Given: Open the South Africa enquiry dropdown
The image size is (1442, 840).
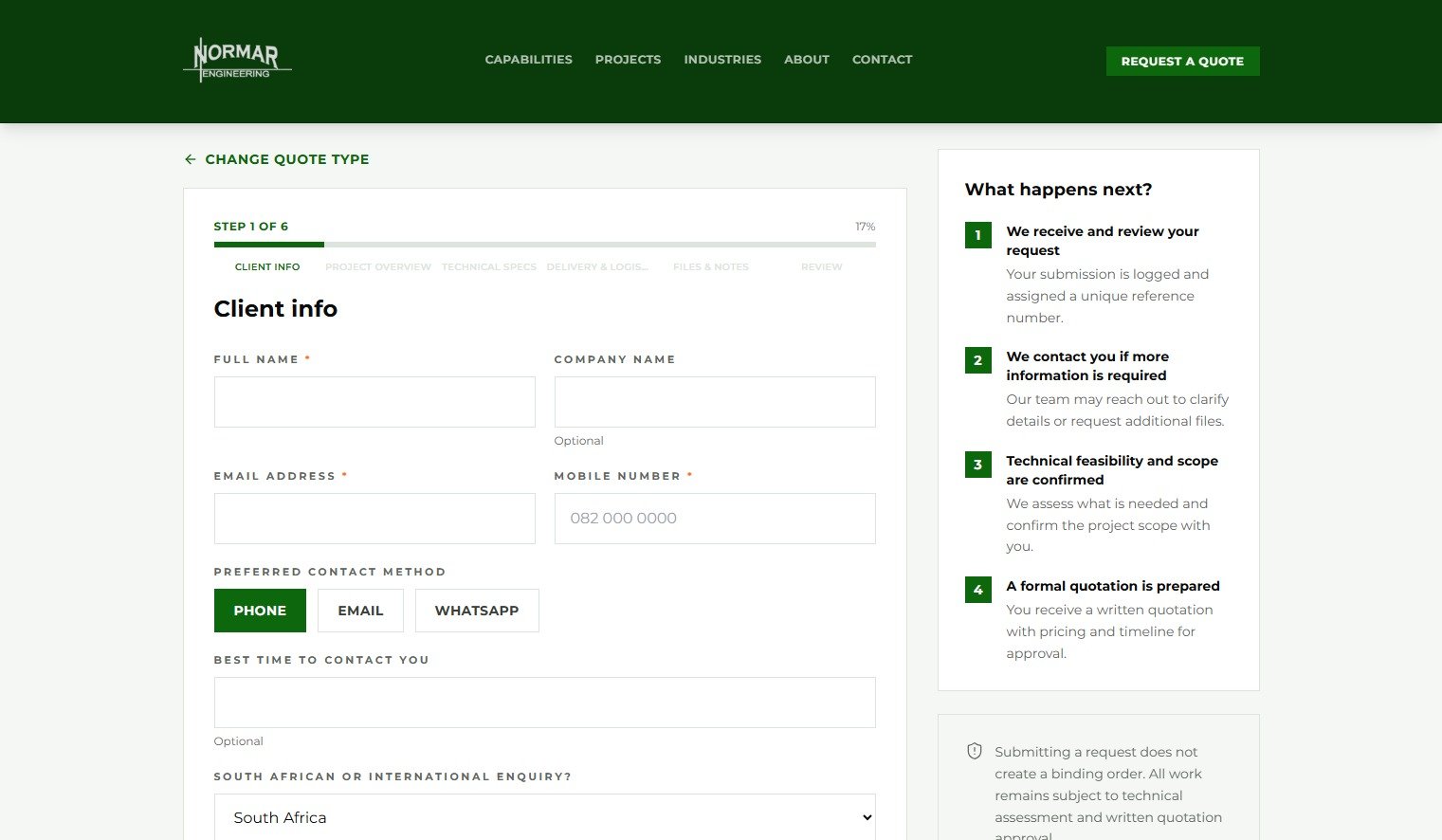Looking at the screenshot, I should pos(545,817).
